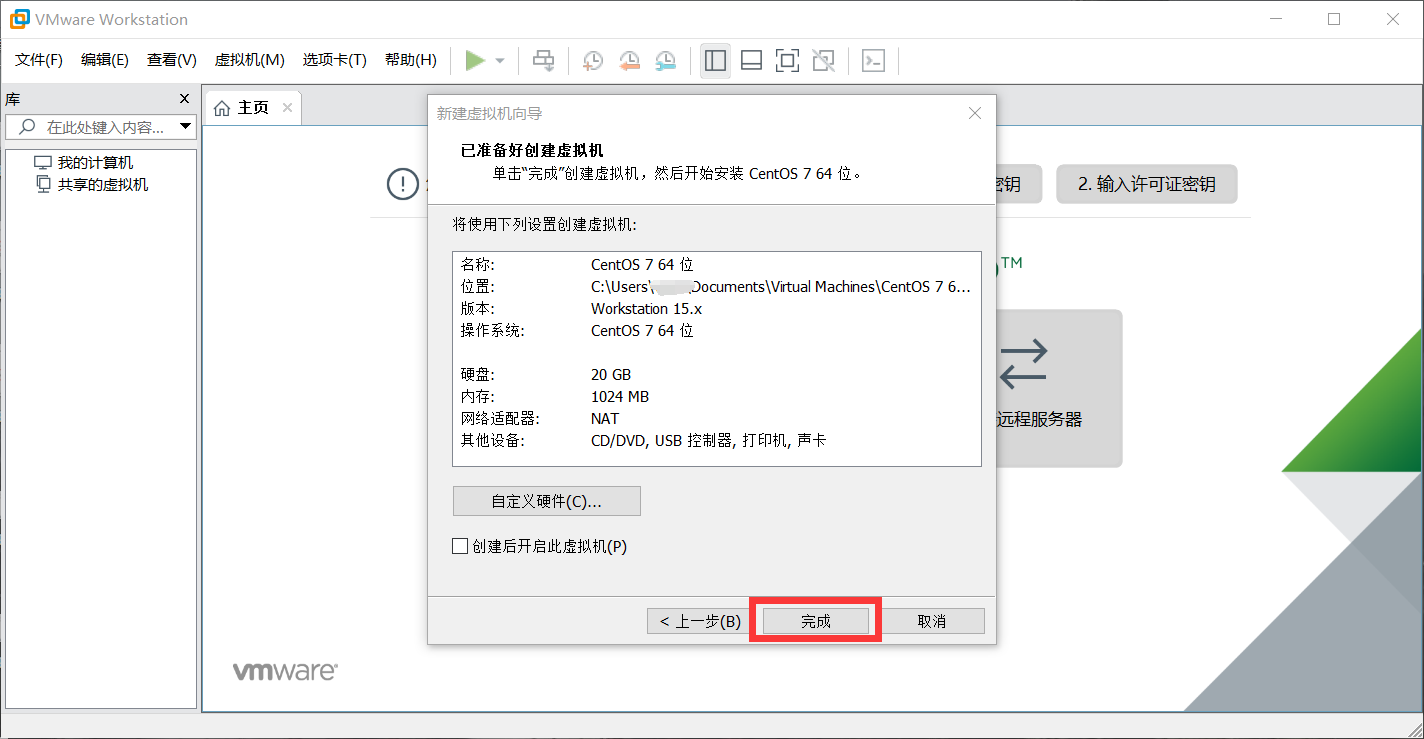Click the 自定义硬件(C)... button
Viewport: 1424px width, 739px height.
point(547,501)
